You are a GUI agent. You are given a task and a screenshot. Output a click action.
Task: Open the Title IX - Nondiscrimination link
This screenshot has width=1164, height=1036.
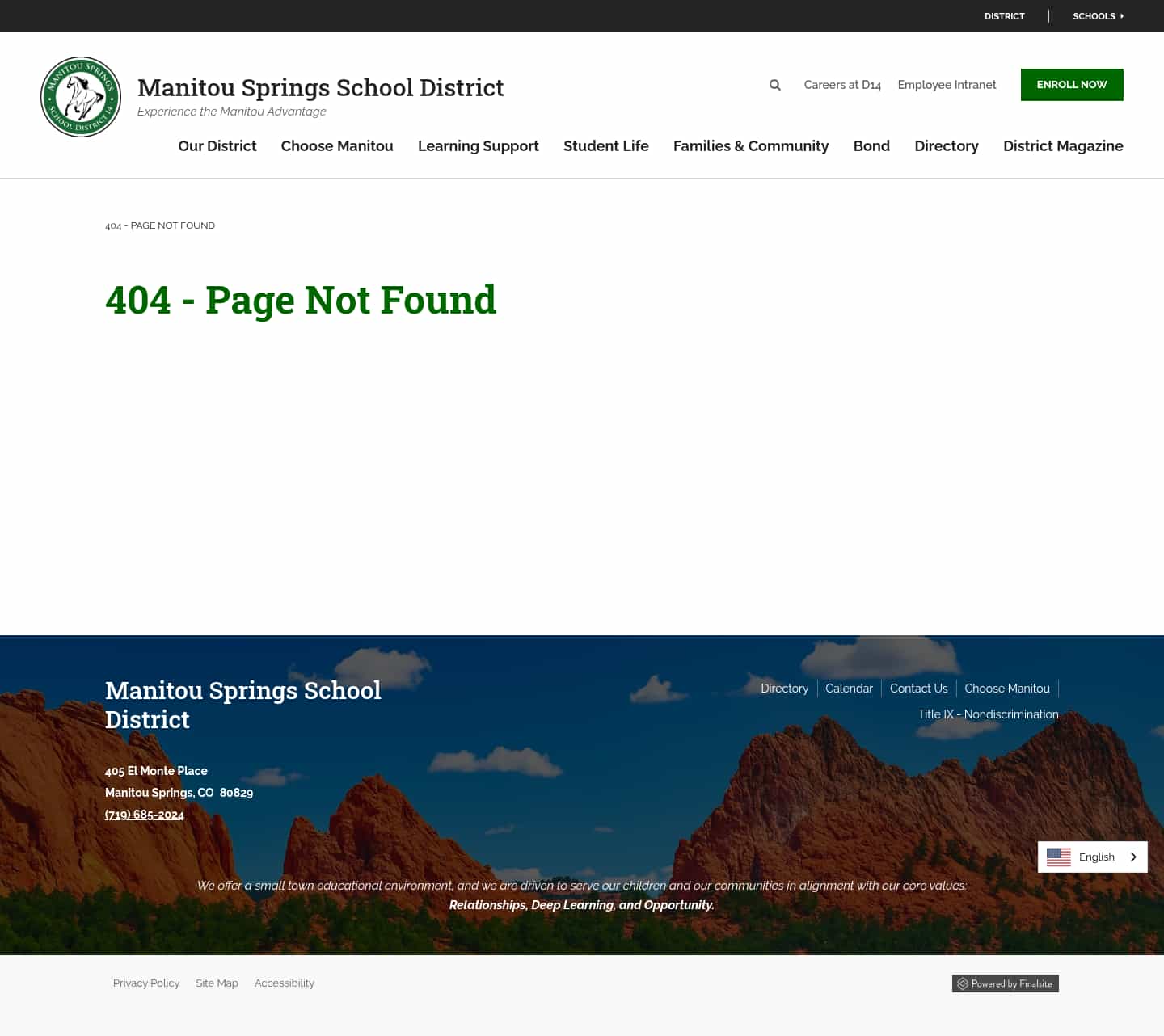point(988,714)
